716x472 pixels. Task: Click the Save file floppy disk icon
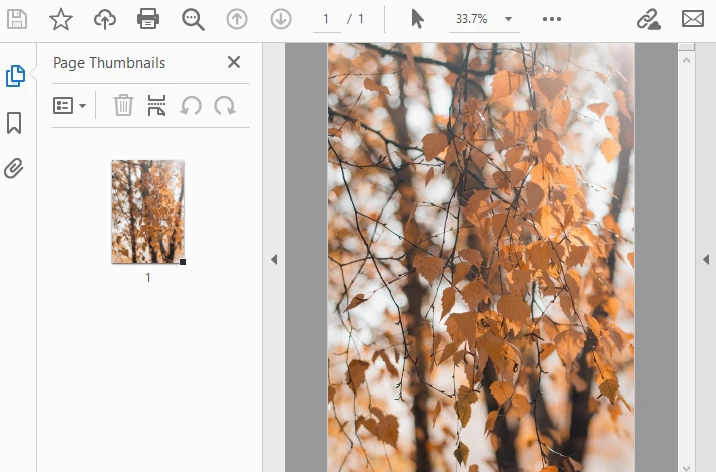point(17,19)
